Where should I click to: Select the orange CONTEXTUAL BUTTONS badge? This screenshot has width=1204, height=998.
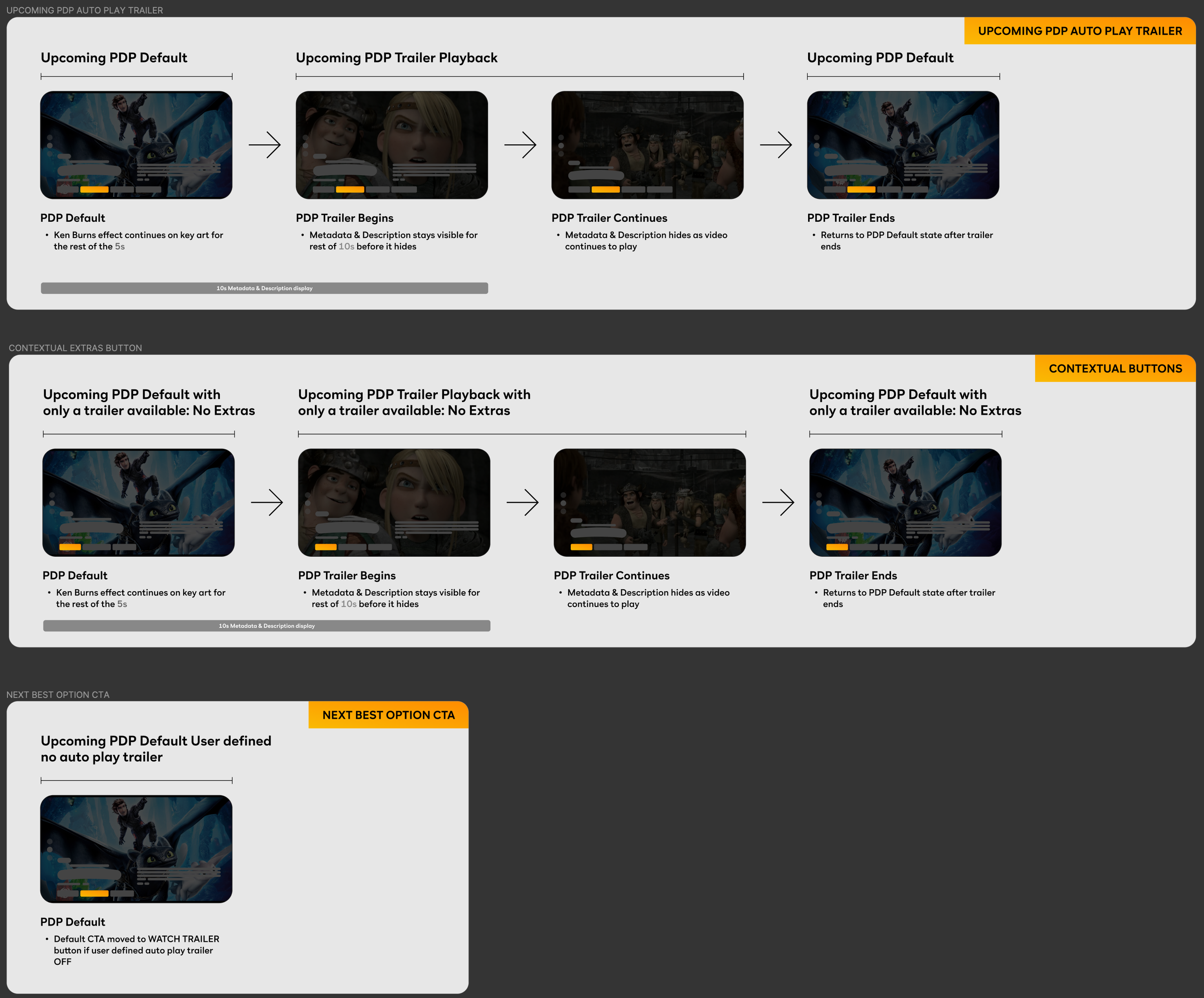[1114, 369]
